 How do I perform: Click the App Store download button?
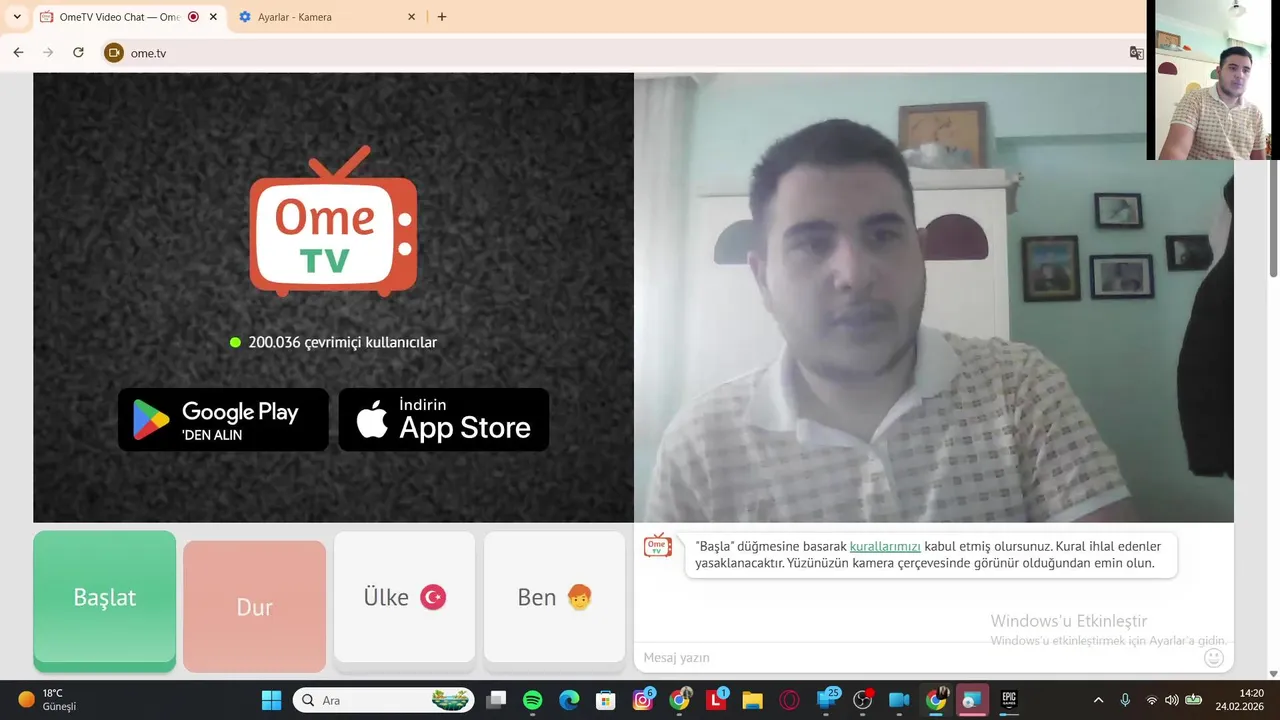coord(444,420)
